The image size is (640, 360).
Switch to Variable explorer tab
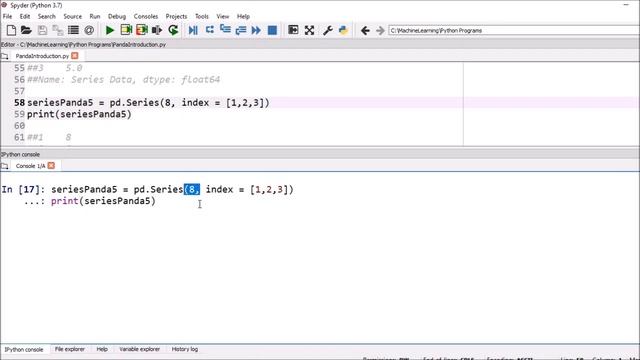click(x=140, y=349)
